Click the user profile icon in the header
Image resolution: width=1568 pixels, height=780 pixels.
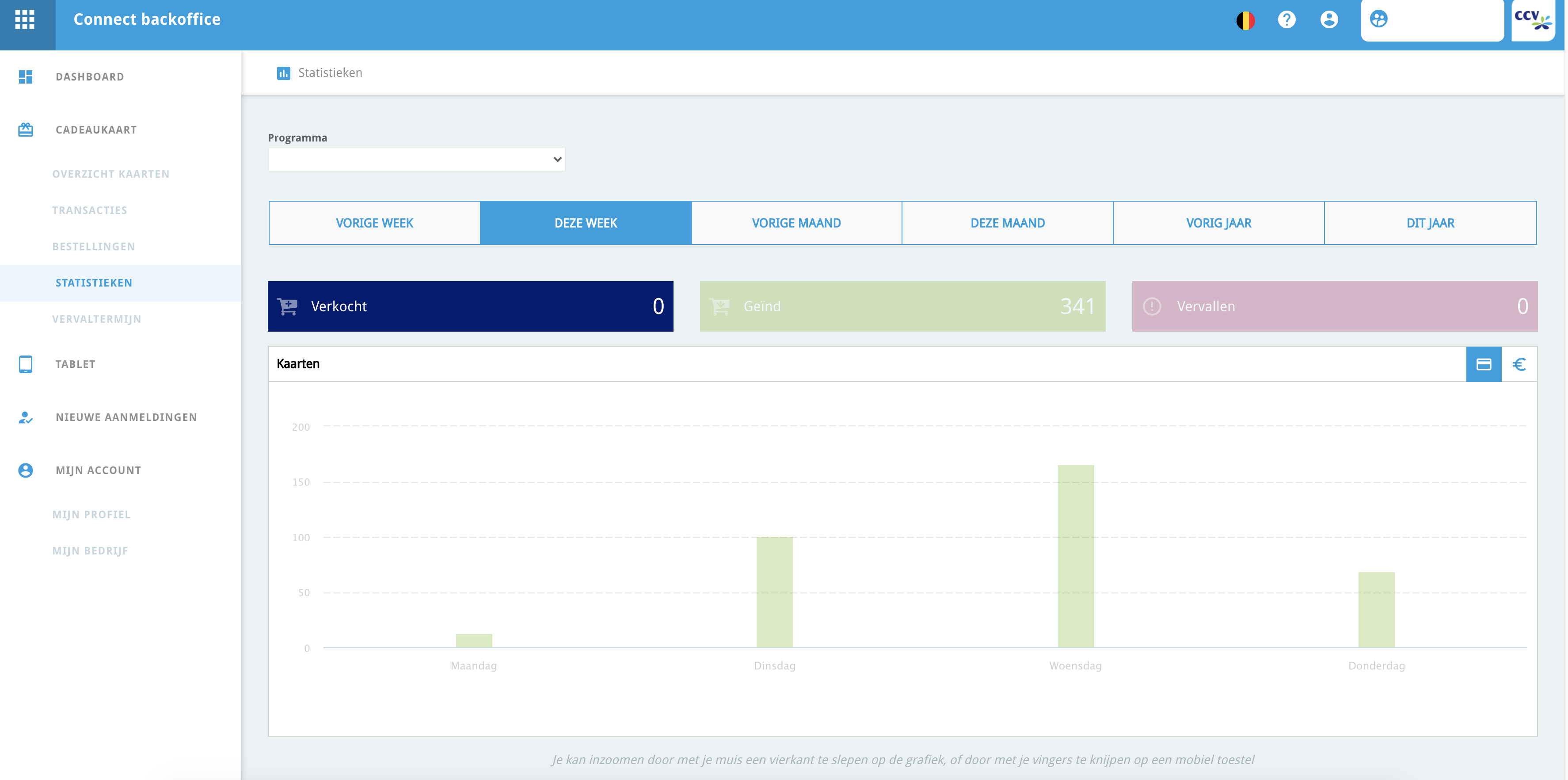[1329, 19]
